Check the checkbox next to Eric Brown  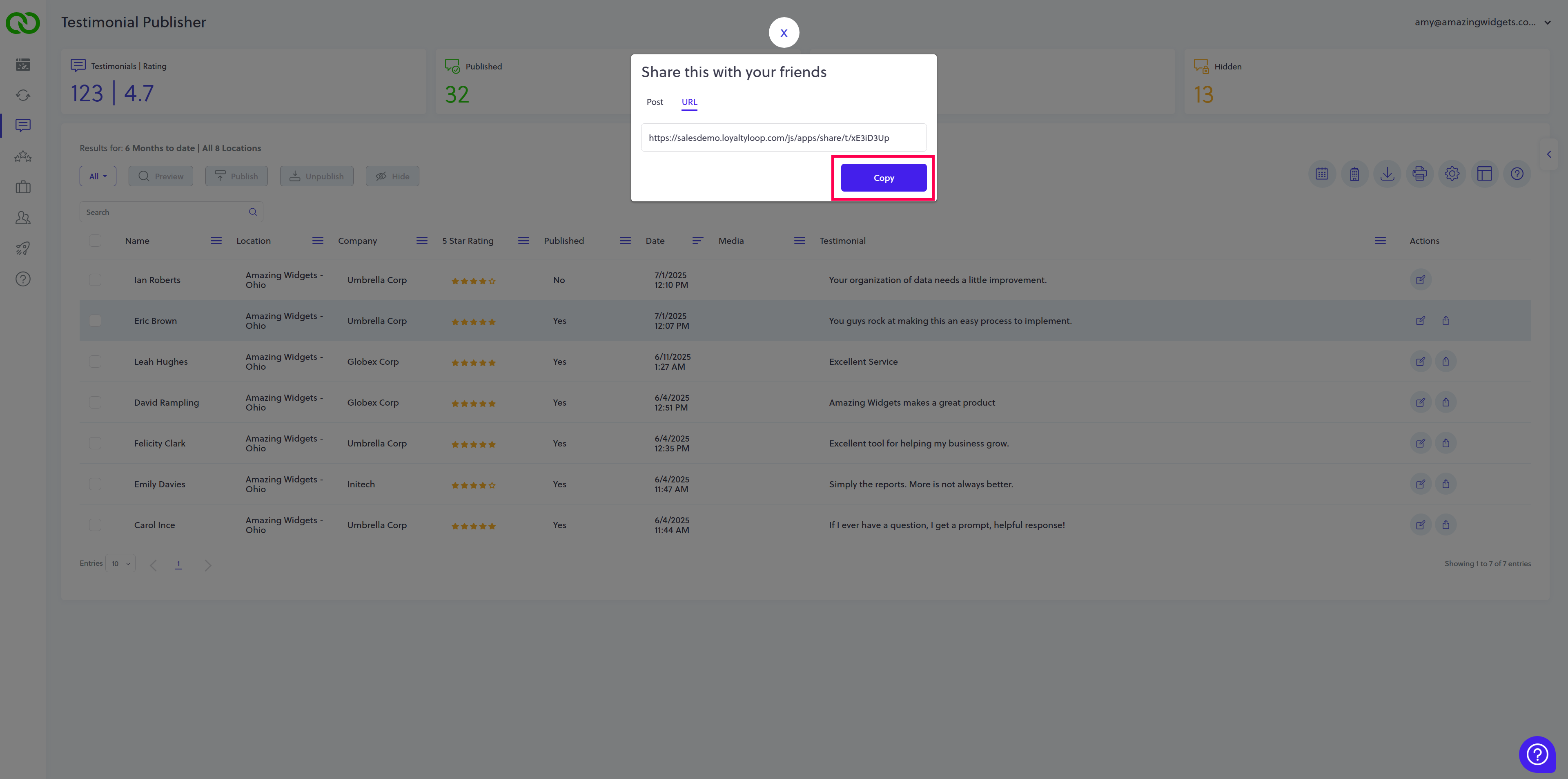pos(95,321)
